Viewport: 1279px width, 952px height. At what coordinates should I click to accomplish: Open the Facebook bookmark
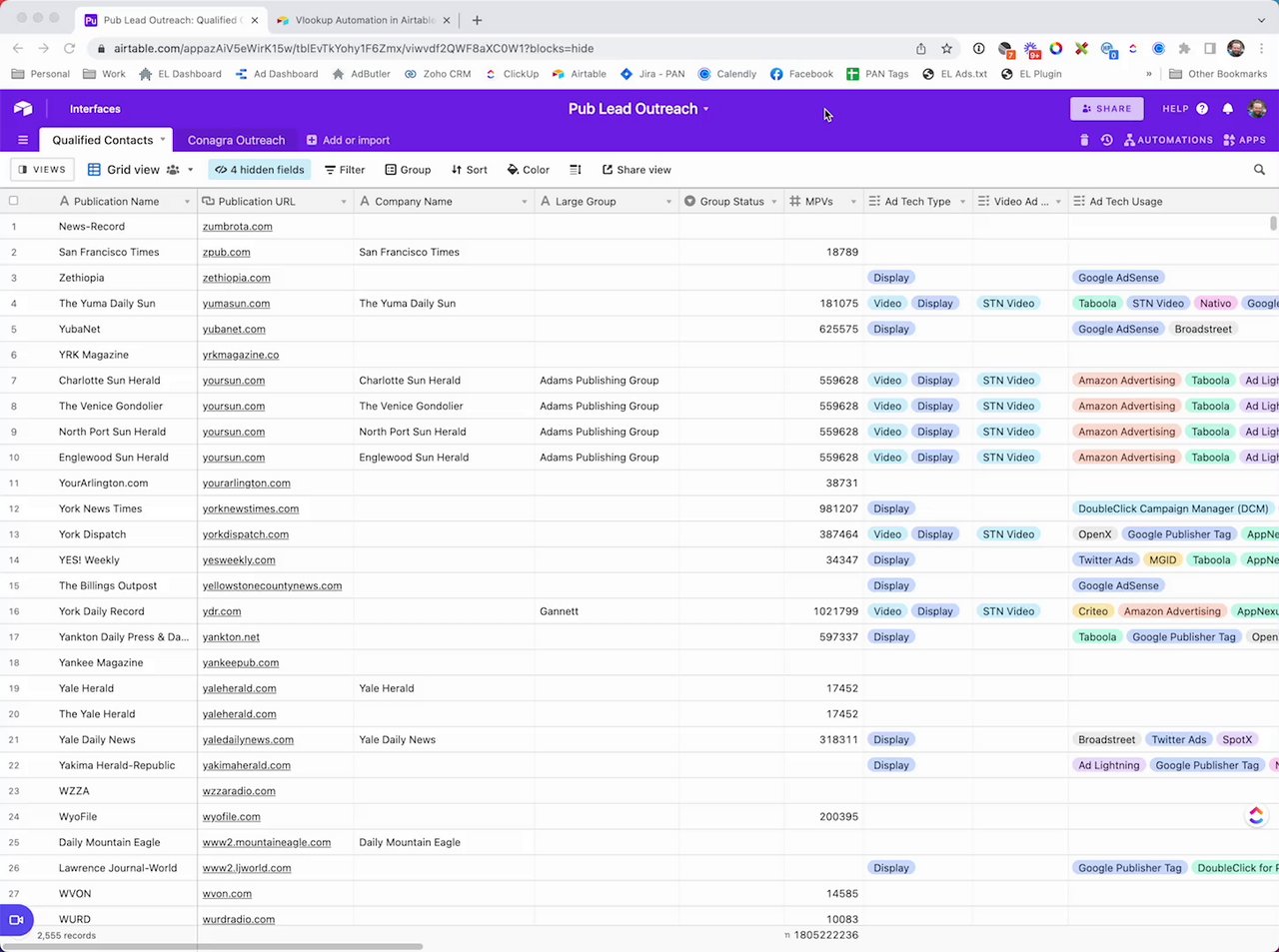[801, 74]
